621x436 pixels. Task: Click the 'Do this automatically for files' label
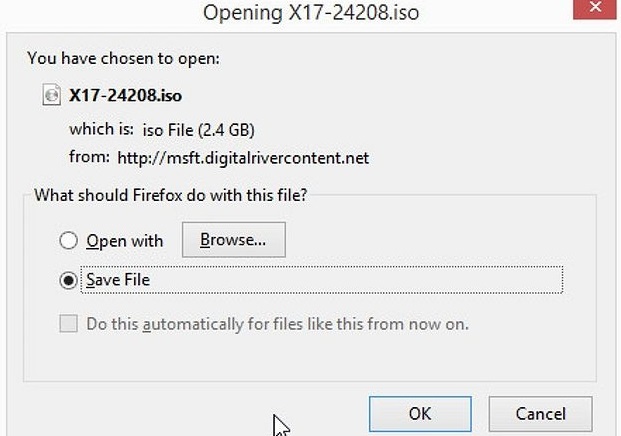point(277,324)
